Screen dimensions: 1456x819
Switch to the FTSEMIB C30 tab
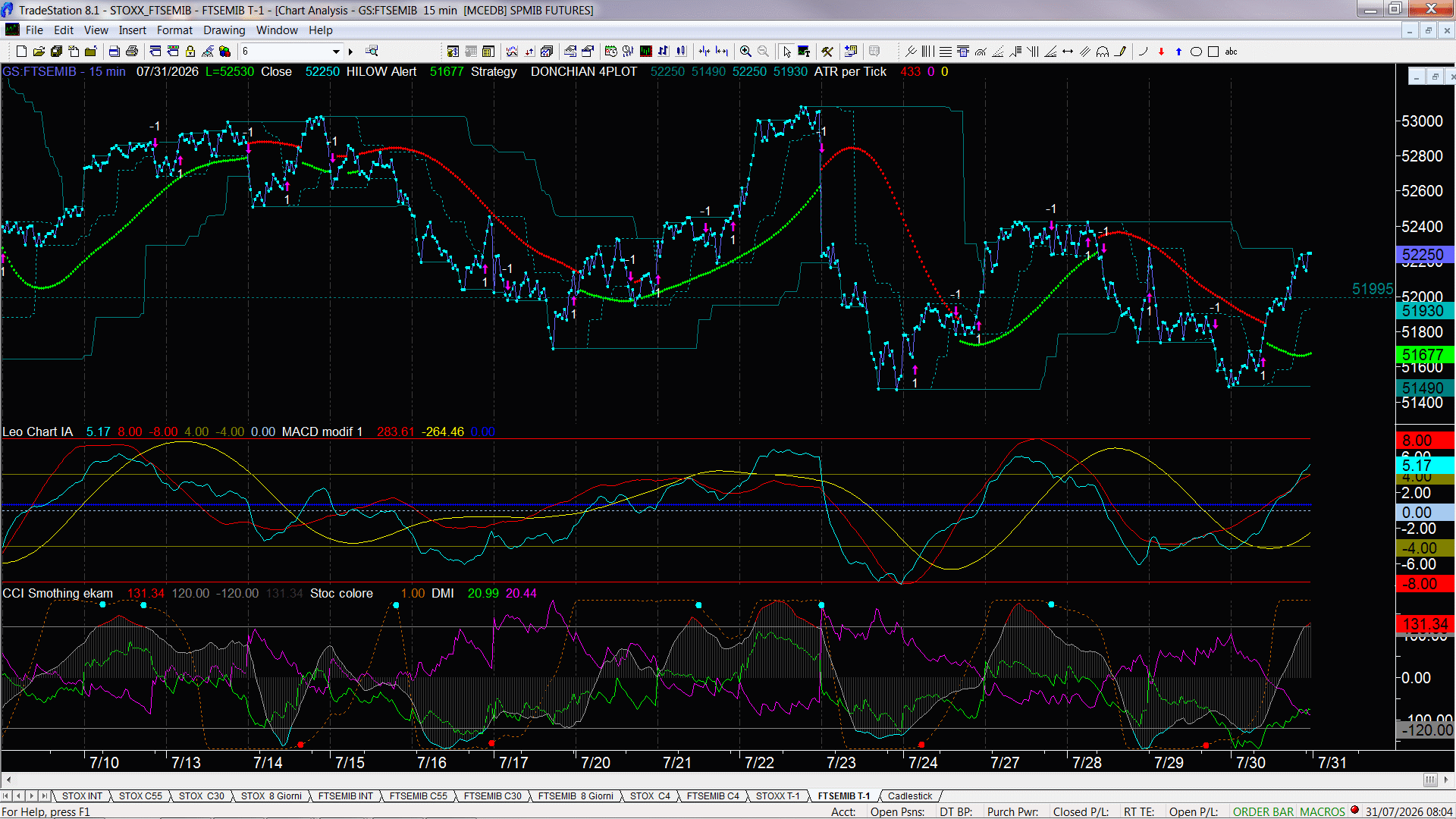[x=492, y=796]
